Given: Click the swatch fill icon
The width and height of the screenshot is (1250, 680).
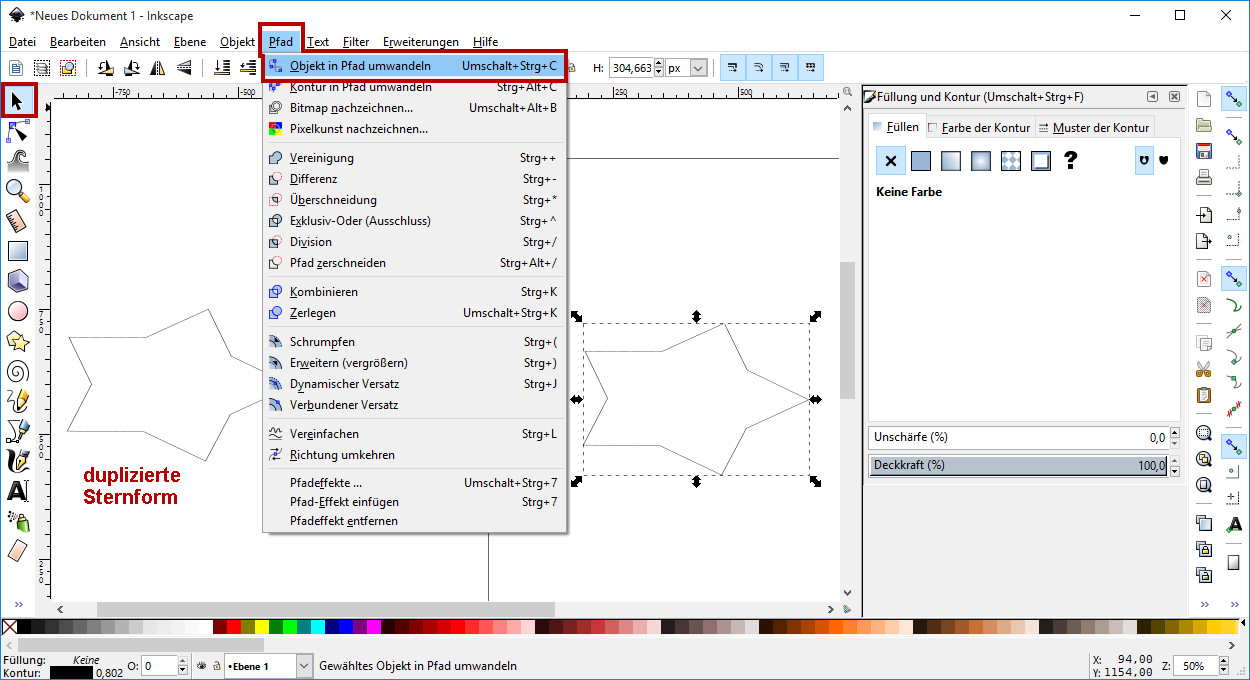Looking at the screenshot, I should (1041, 161).
